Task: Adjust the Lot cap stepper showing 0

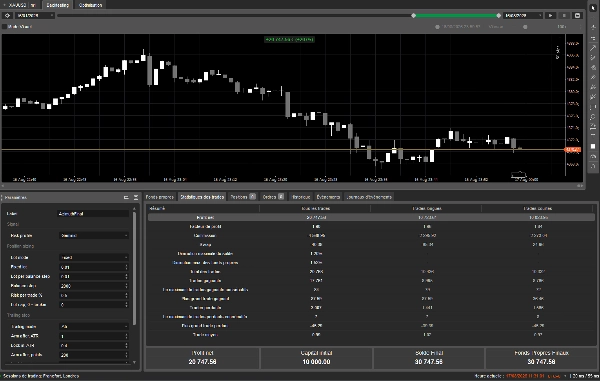Action: click(127, 305)
